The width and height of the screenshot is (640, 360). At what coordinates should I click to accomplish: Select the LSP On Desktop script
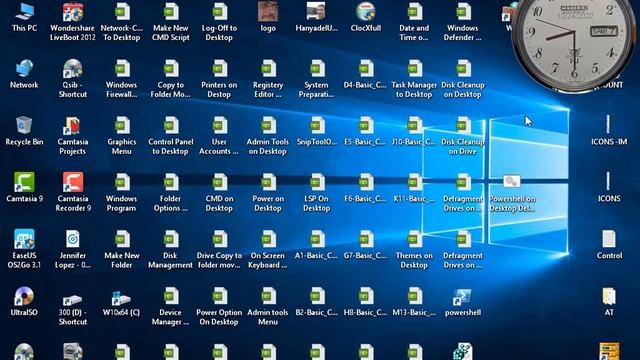316,182
